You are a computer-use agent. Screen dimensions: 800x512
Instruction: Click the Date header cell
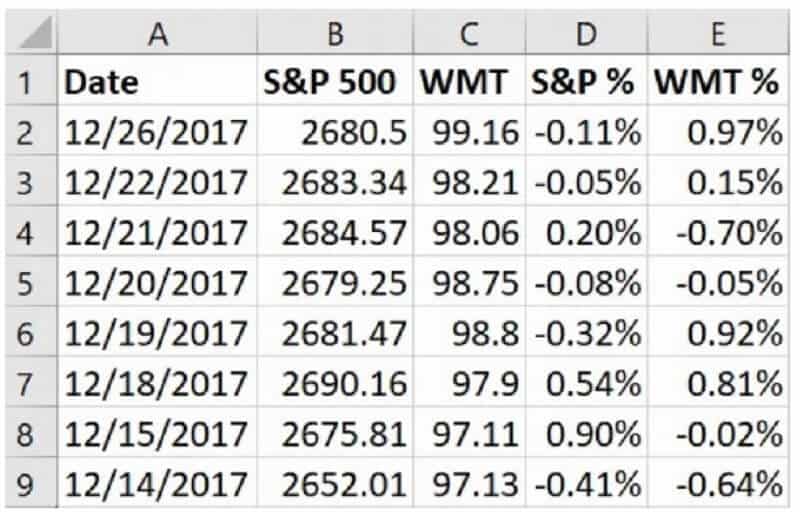157,80
